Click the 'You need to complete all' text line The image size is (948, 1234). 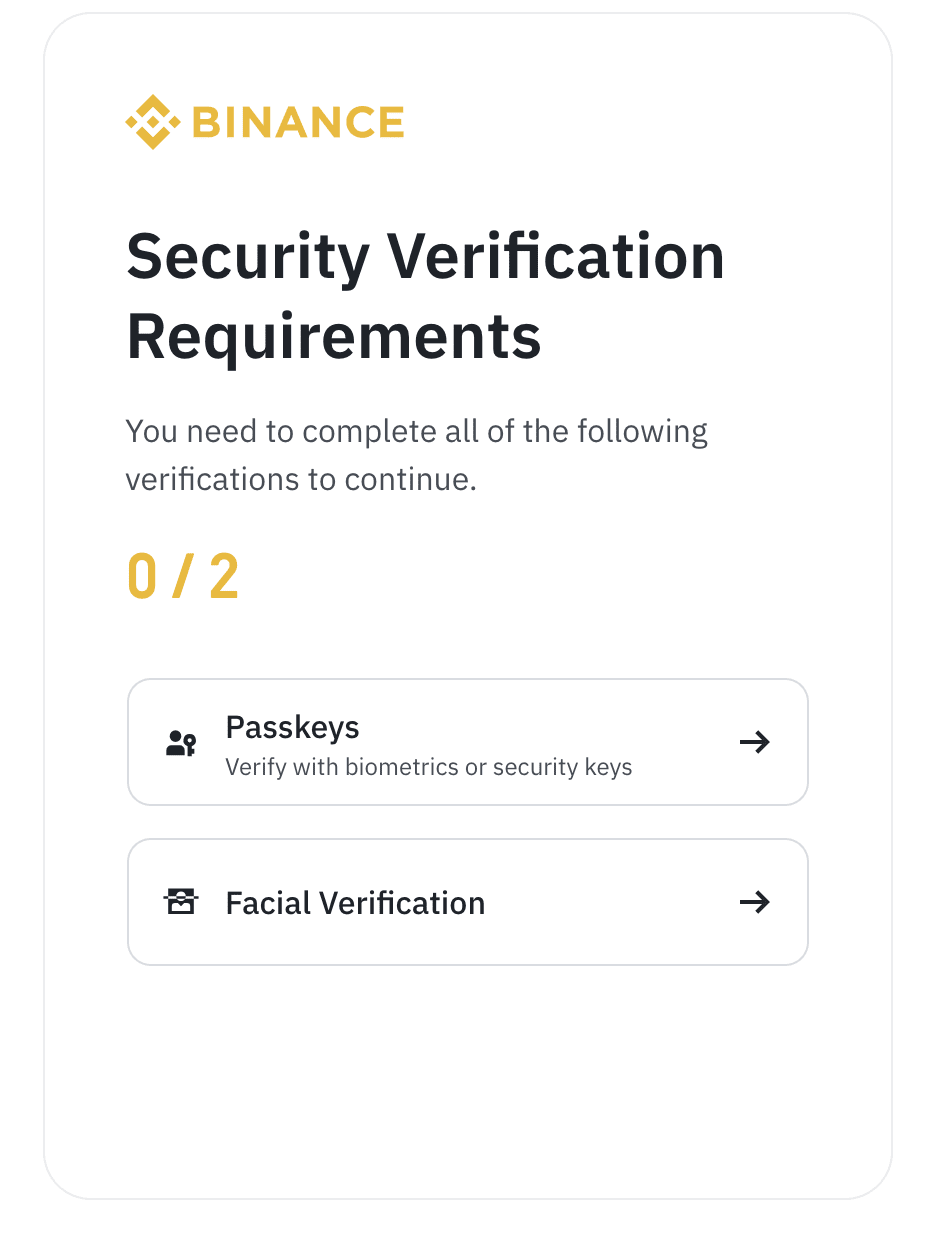tap(416, 432)
